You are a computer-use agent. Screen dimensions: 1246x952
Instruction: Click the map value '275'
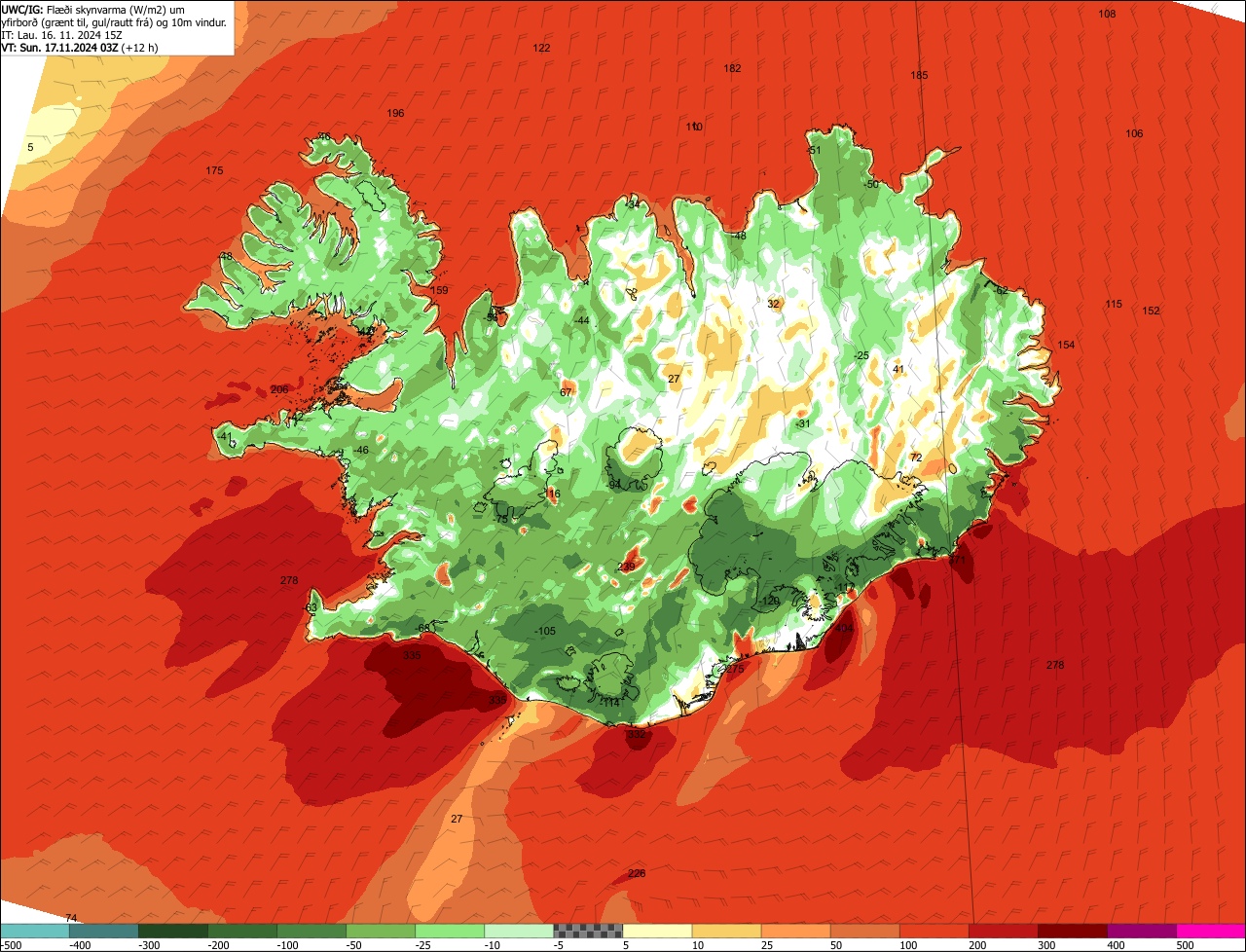[x=735, y=669]
